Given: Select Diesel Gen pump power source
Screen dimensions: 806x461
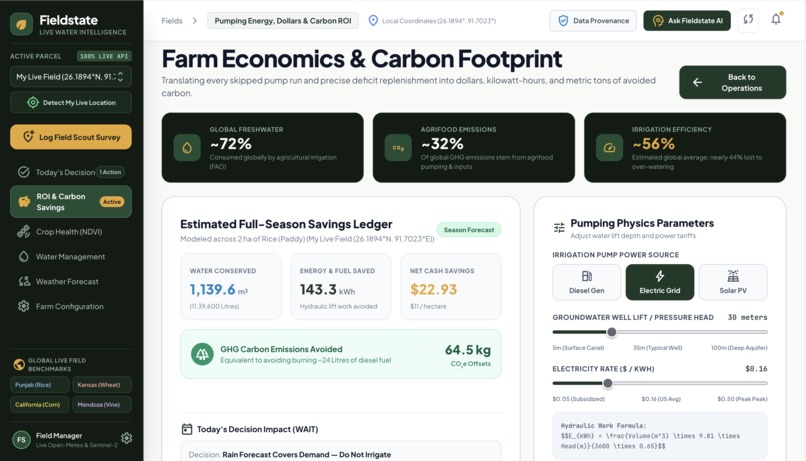Looking at the screenshot, I should tap(587, 282).
